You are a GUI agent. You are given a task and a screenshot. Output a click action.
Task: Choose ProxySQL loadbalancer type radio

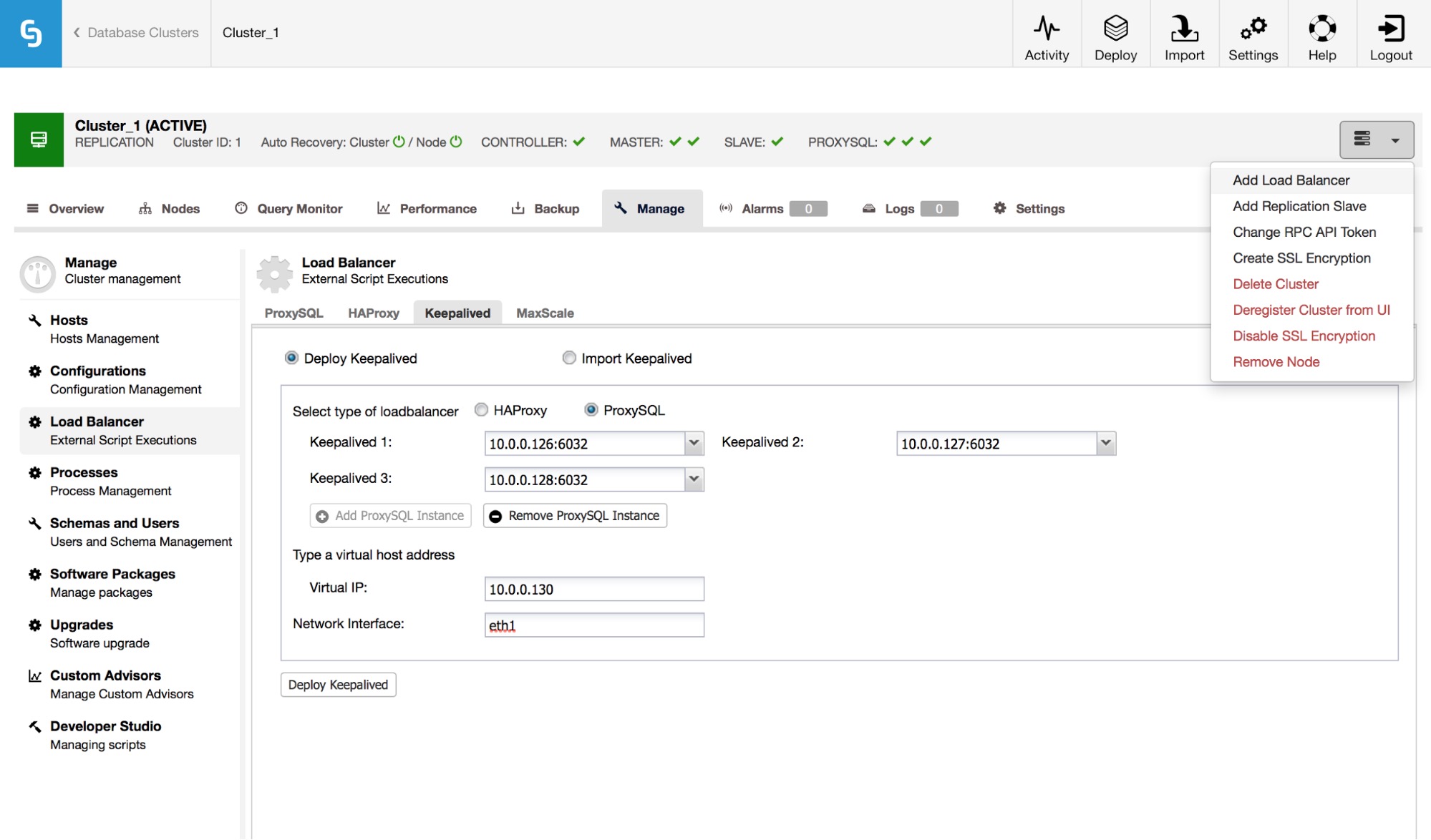[x=591, y=409]
